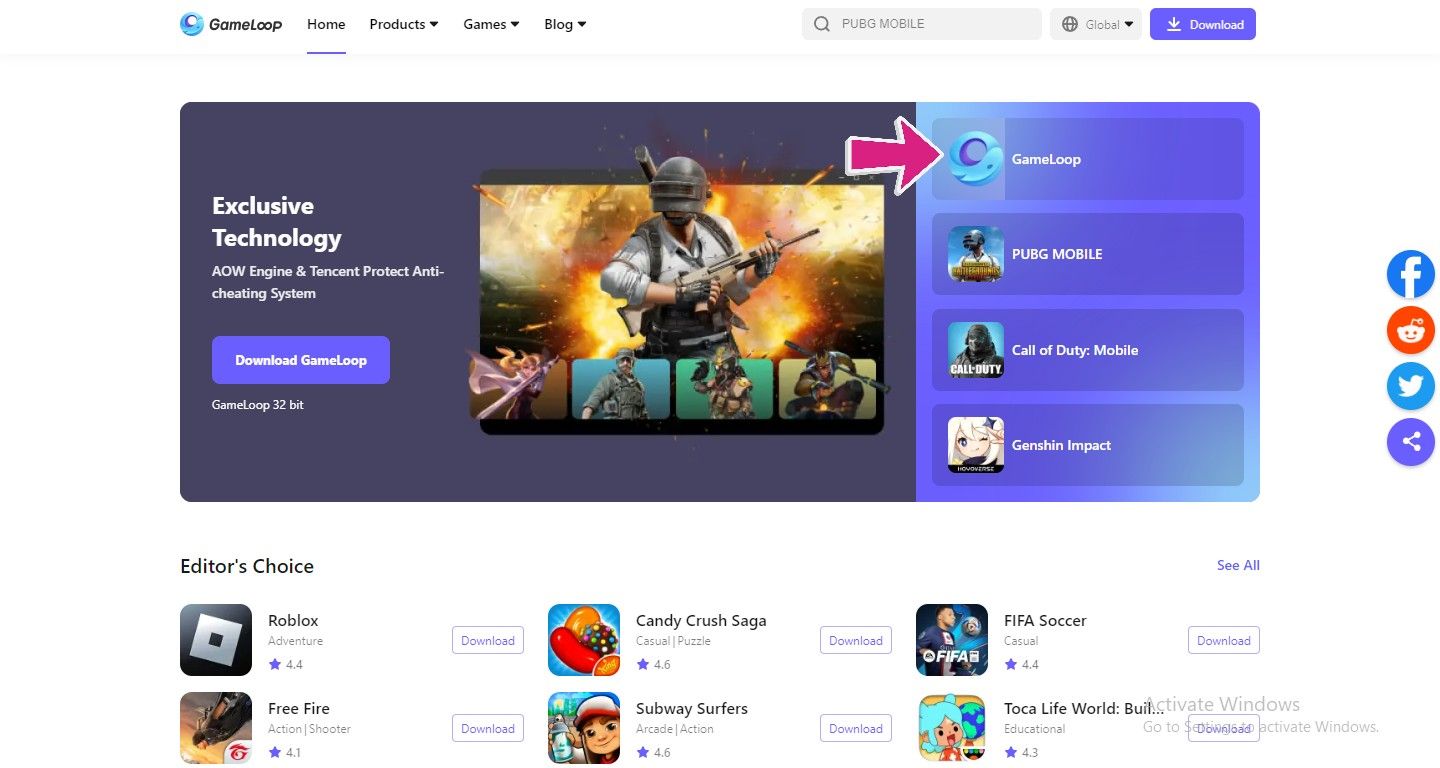Open the FIFA Soccer icon

(x=952, y=640)
